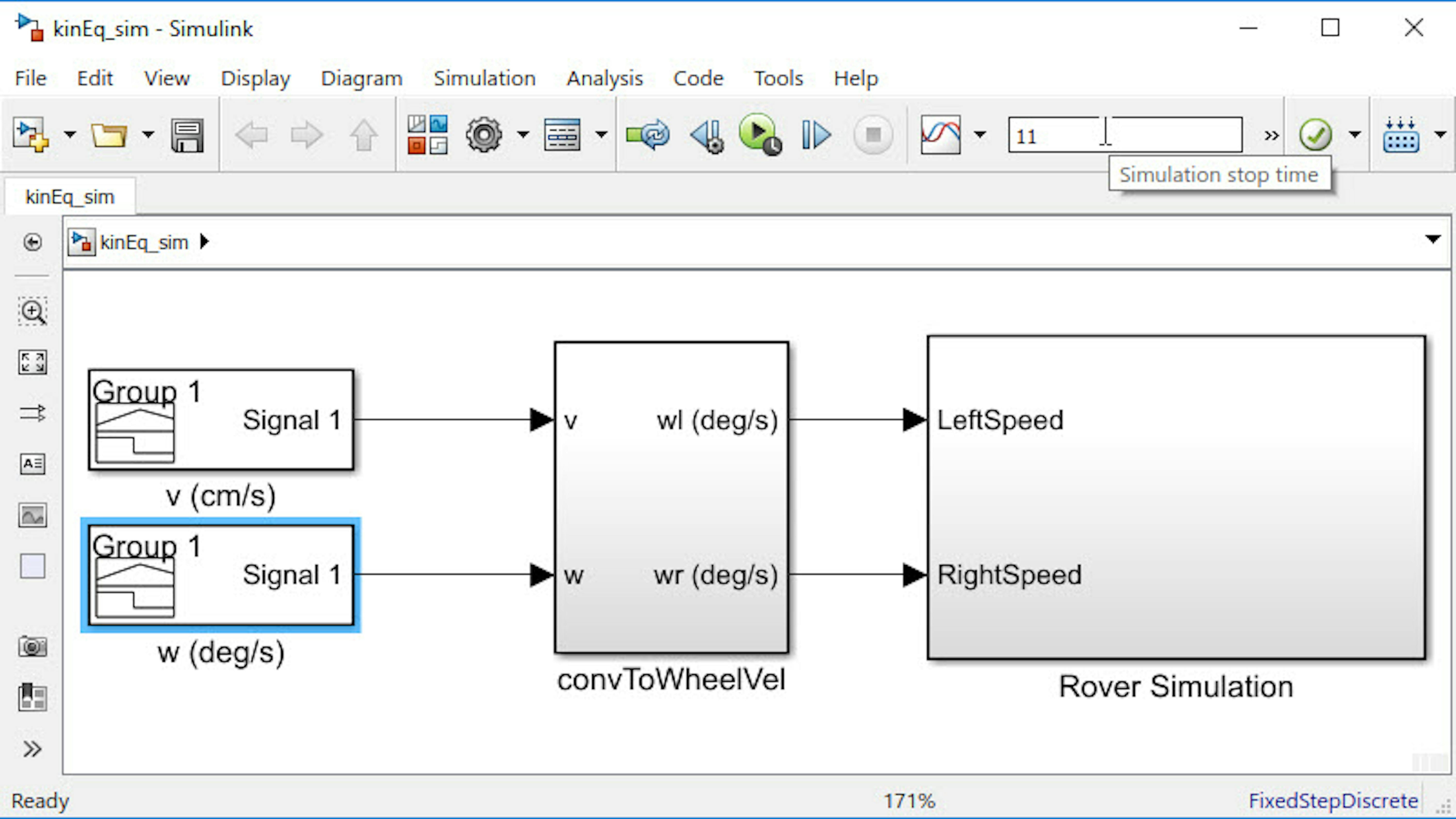This screenshot has width=1456, height=819.
Task: Click the Fit to View palette icon
Action: click(x=32, y=362)
